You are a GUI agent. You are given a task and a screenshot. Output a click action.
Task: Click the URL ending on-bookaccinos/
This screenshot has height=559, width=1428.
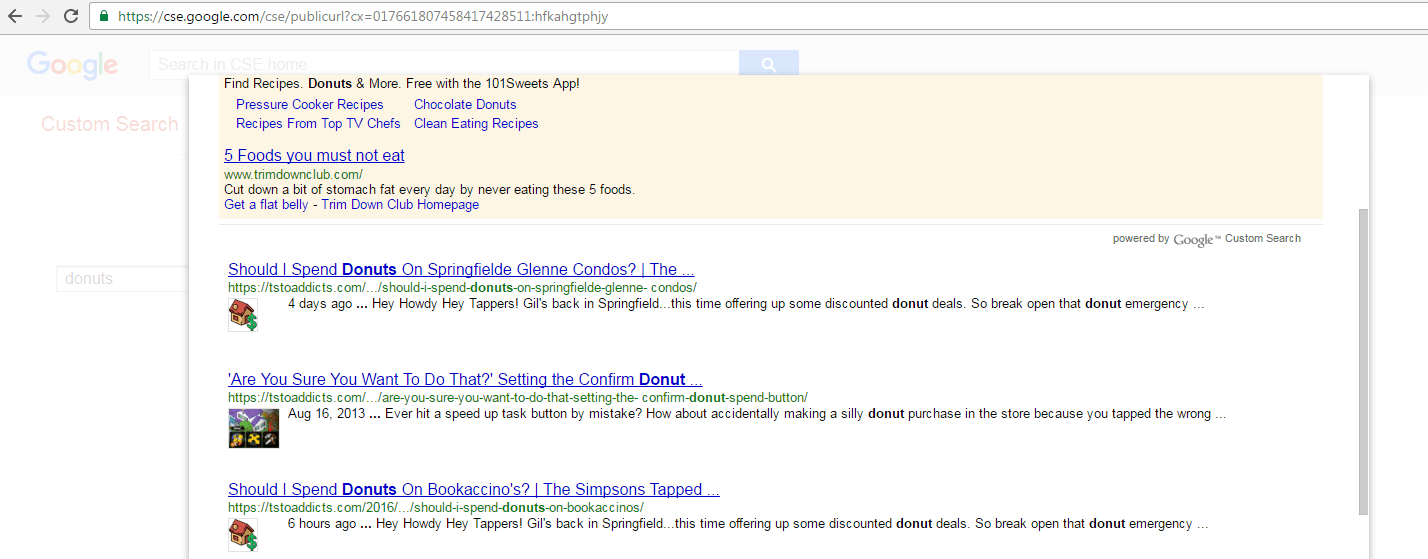coord(435,507)
